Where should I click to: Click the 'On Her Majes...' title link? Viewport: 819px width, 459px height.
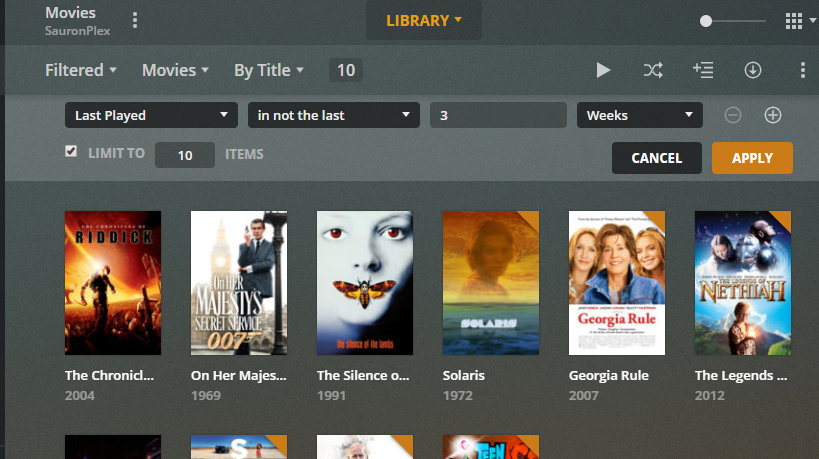239,375
